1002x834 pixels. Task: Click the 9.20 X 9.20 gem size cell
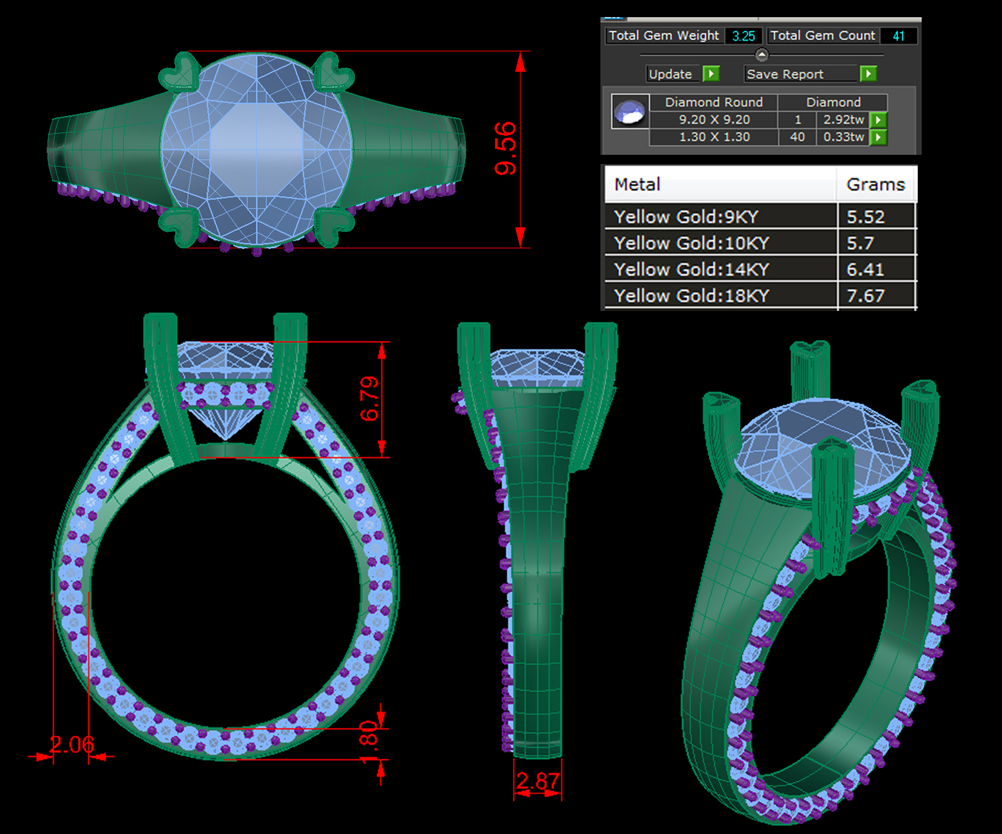713,120
